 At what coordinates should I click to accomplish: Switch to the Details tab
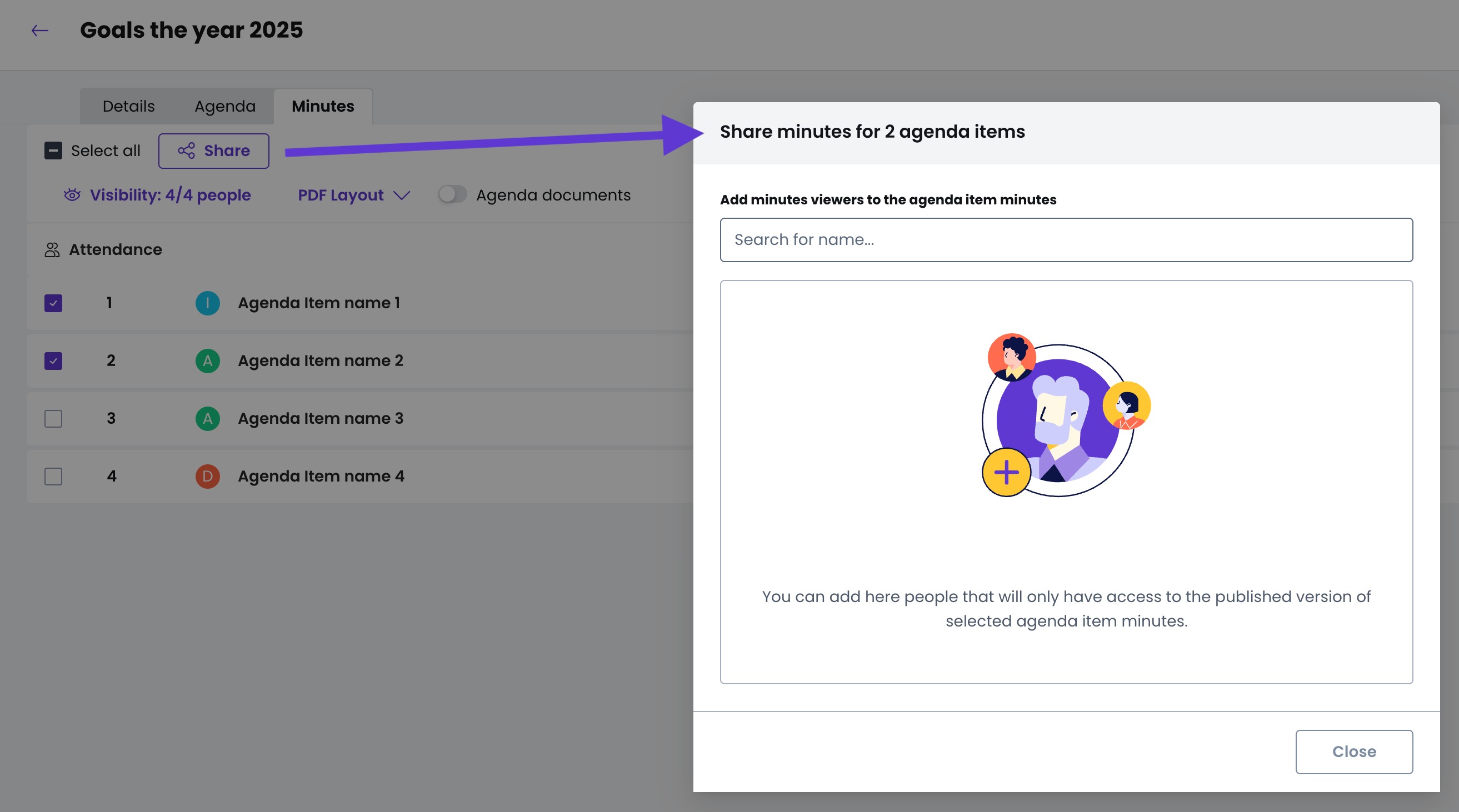pyautogui.click(x=128, y=107)
